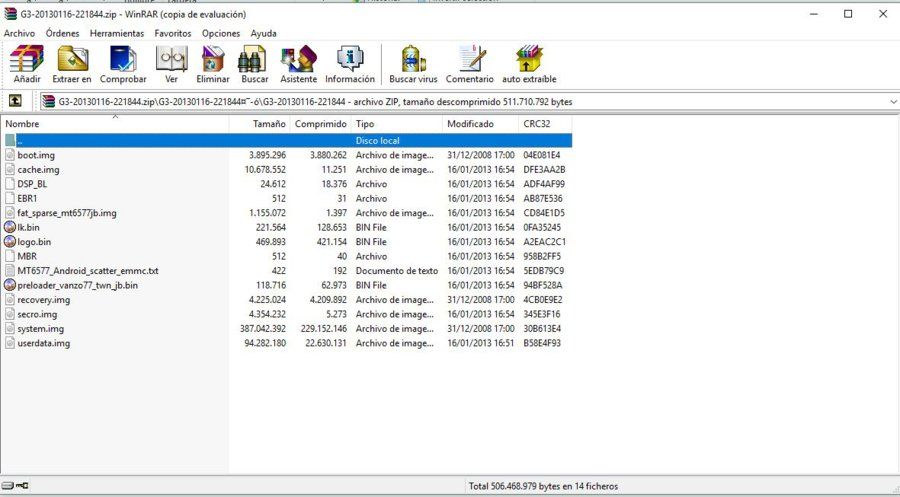Screen dimensions: 900x497
Task: Click the MT6577_Android_scatter_emmc.txt document icon
Action: click(x=10, y=271)
